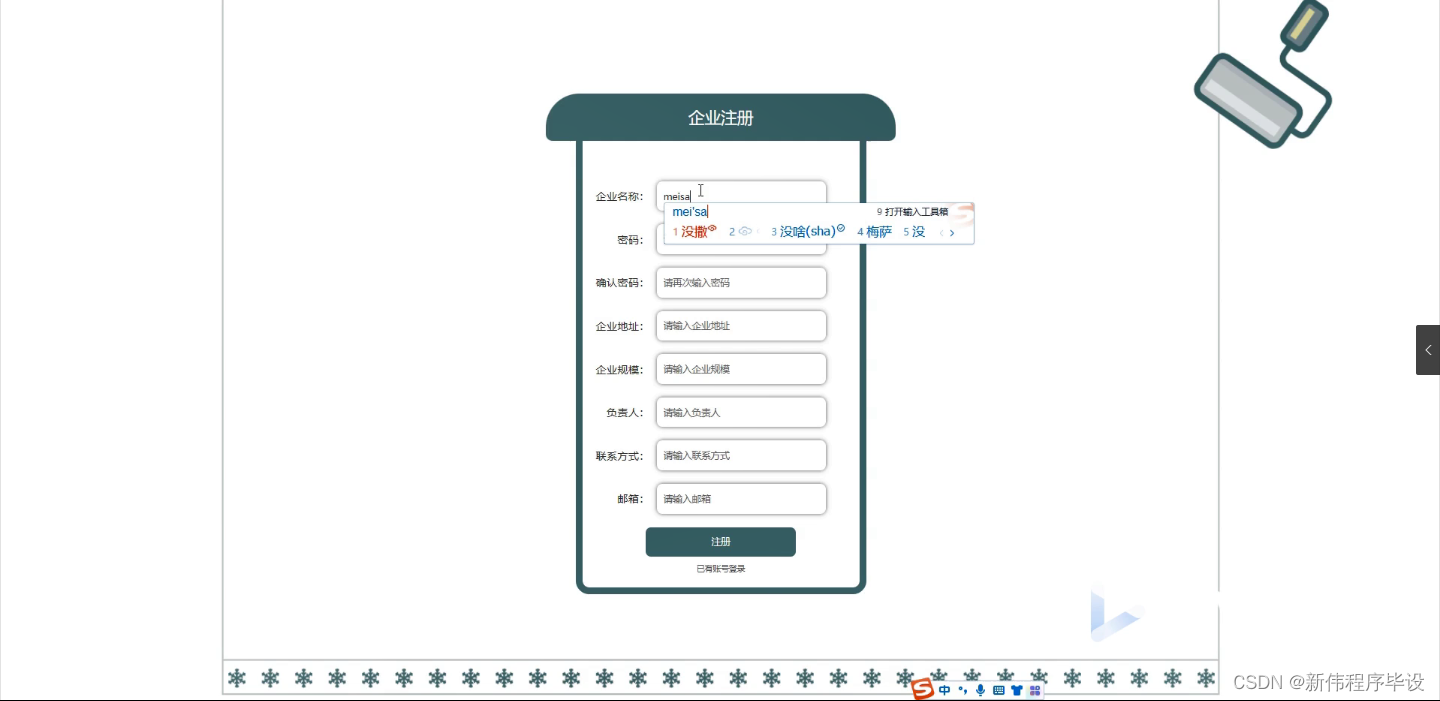Image resolution: width=1440 pixels, height=701 pixels.
Task: Toggle Chinese/English mode on the 中 icon
Action: coord(944,690)
